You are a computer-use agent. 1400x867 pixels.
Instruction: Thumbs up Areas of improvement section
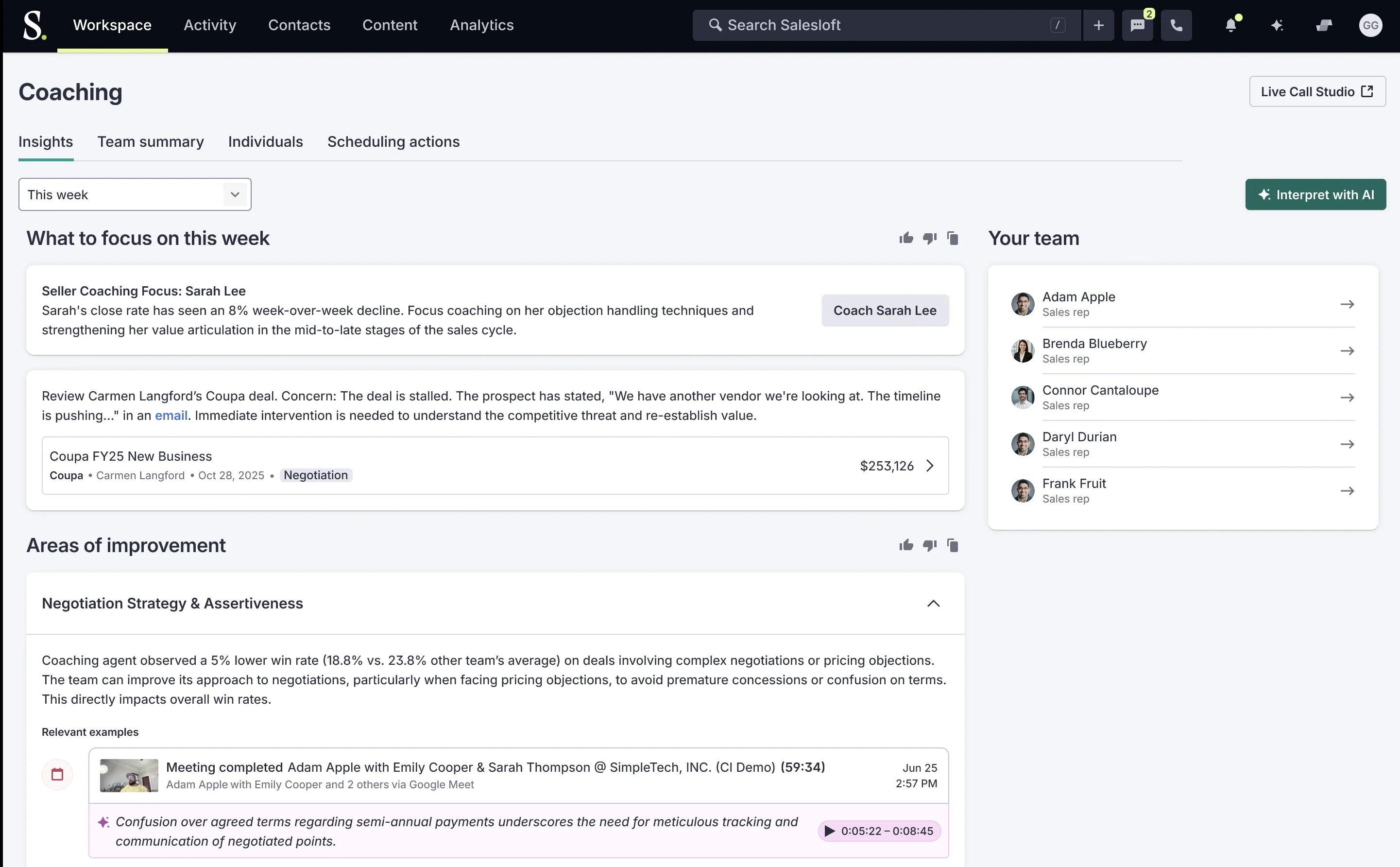[906, 545]
